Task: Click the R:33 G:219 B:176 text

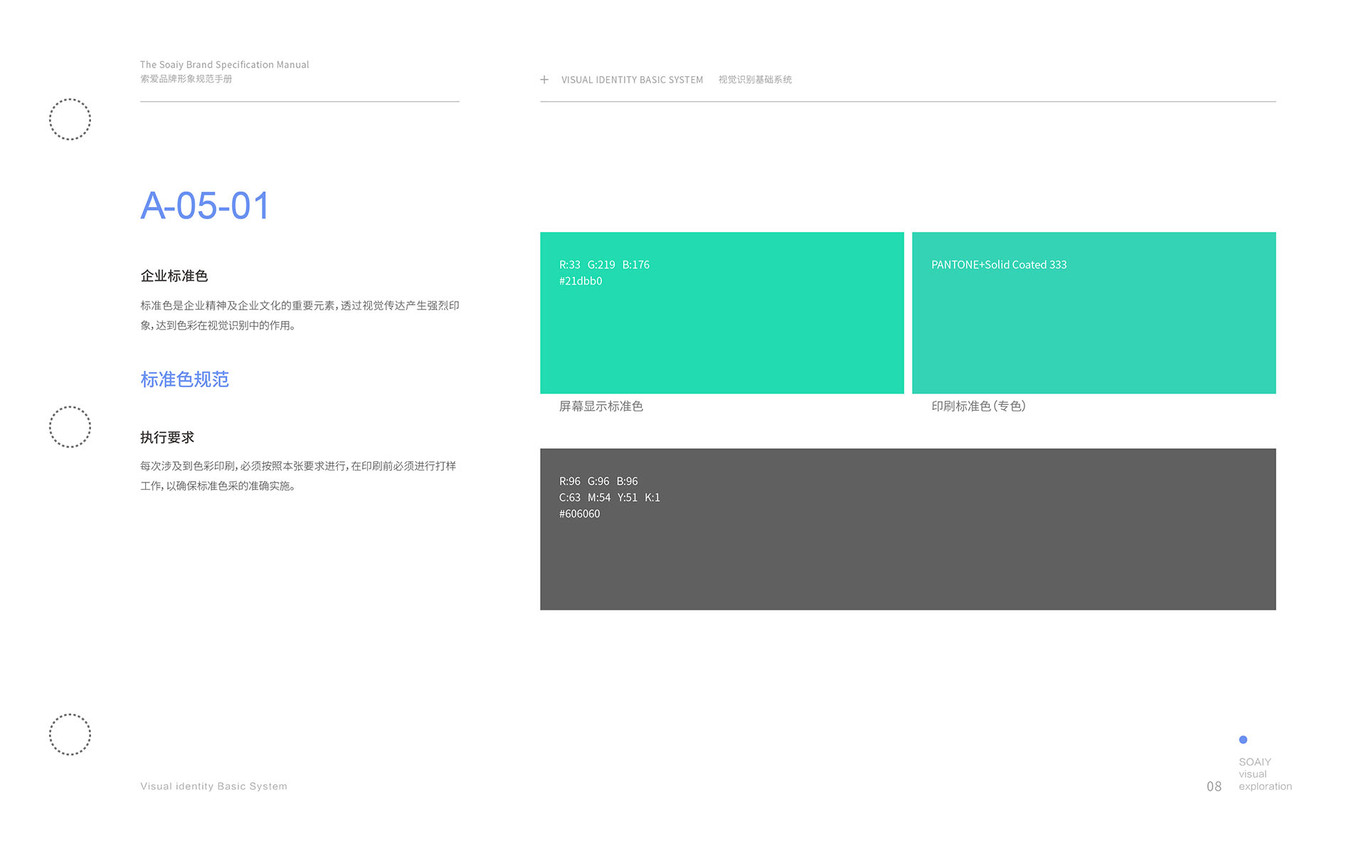Action: pyautogui.click(x=604, y=265)
